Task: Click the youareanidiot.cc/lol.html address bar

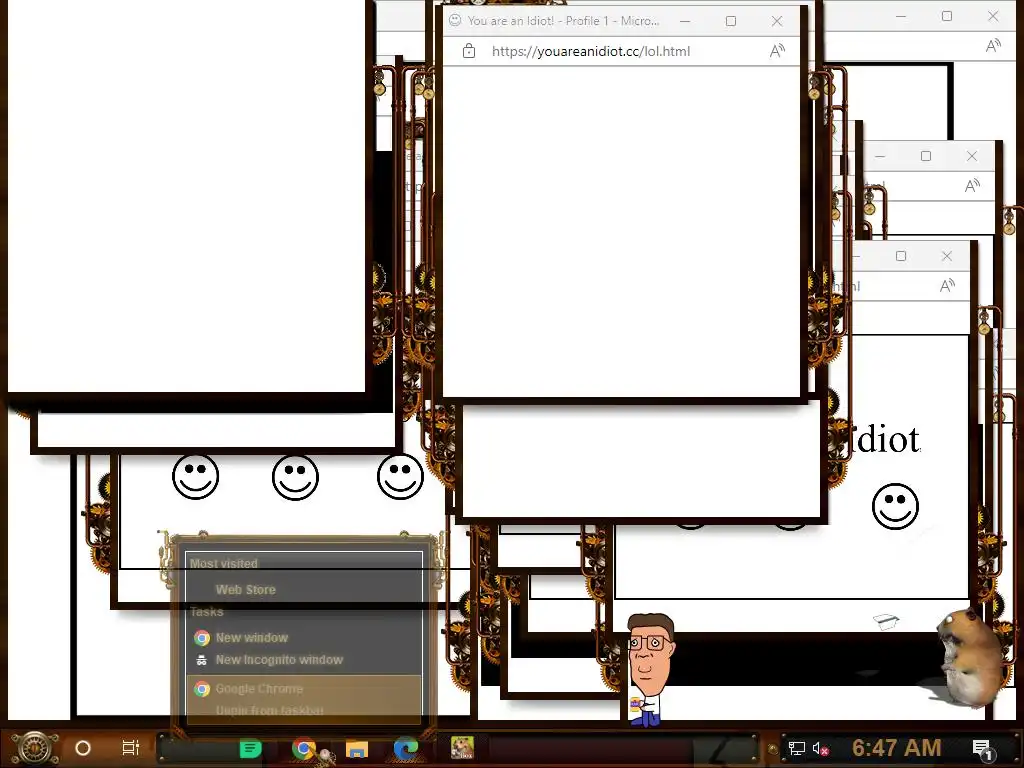Action: (590, 51)
